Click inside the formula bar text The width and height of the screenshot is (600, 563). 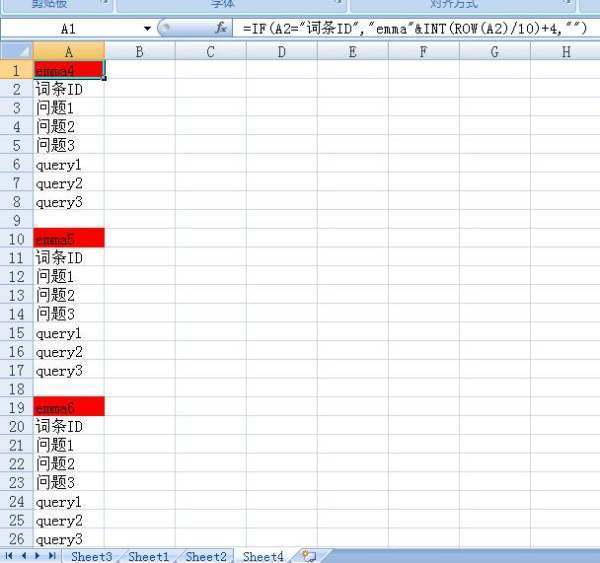coord(410,29)
